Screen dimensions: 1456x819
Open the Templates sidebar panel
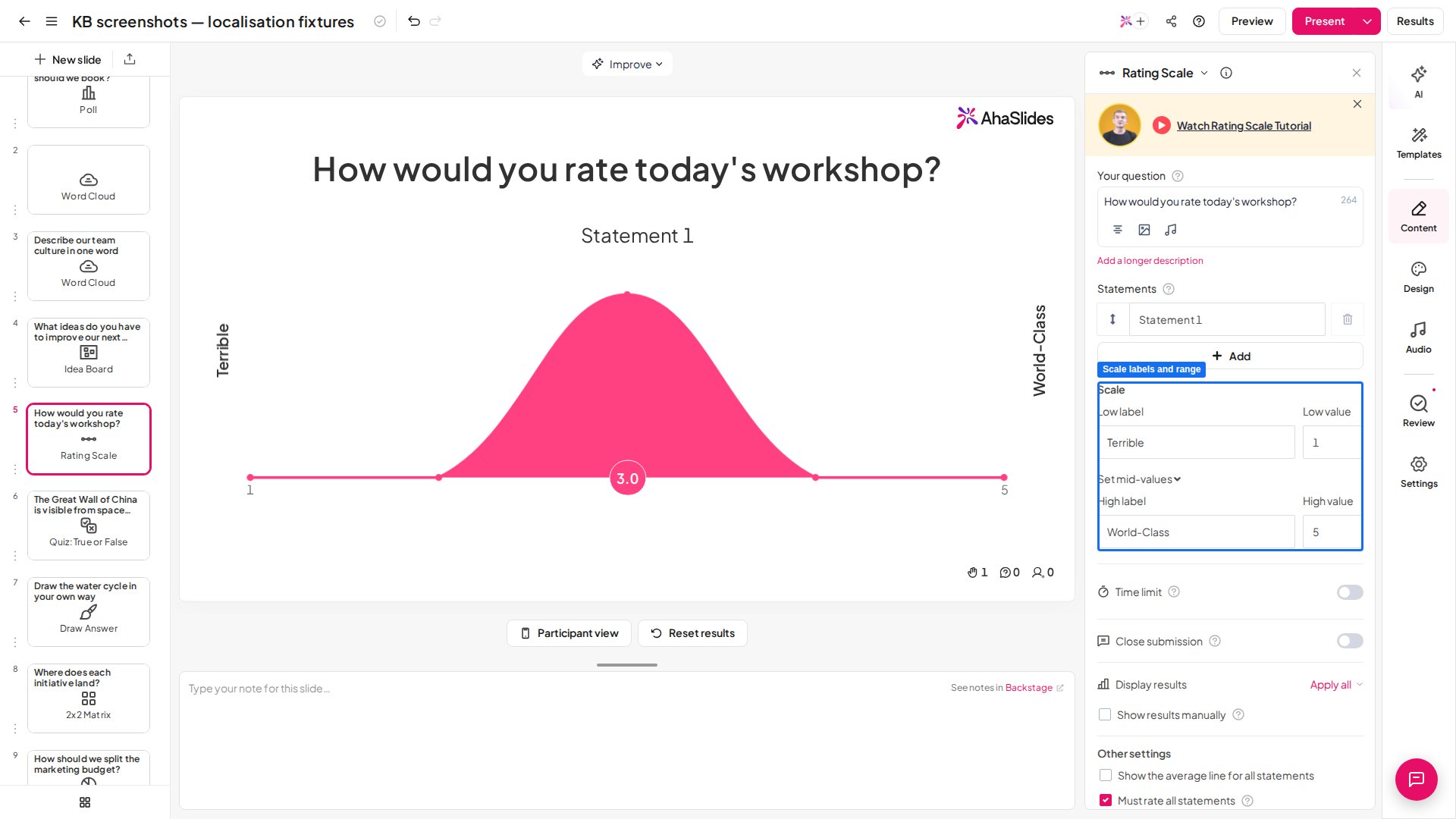[1419, 143]
